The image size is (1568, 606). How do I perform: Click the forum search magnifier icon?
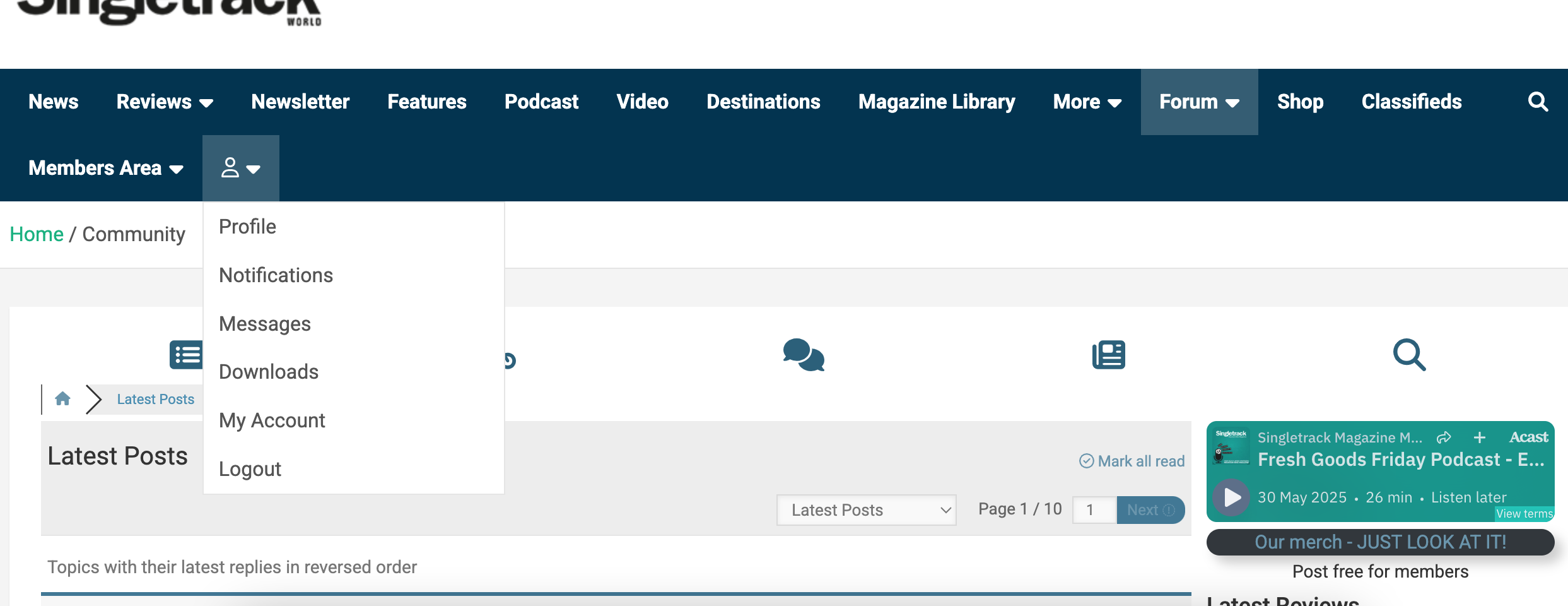(1409, 355)
